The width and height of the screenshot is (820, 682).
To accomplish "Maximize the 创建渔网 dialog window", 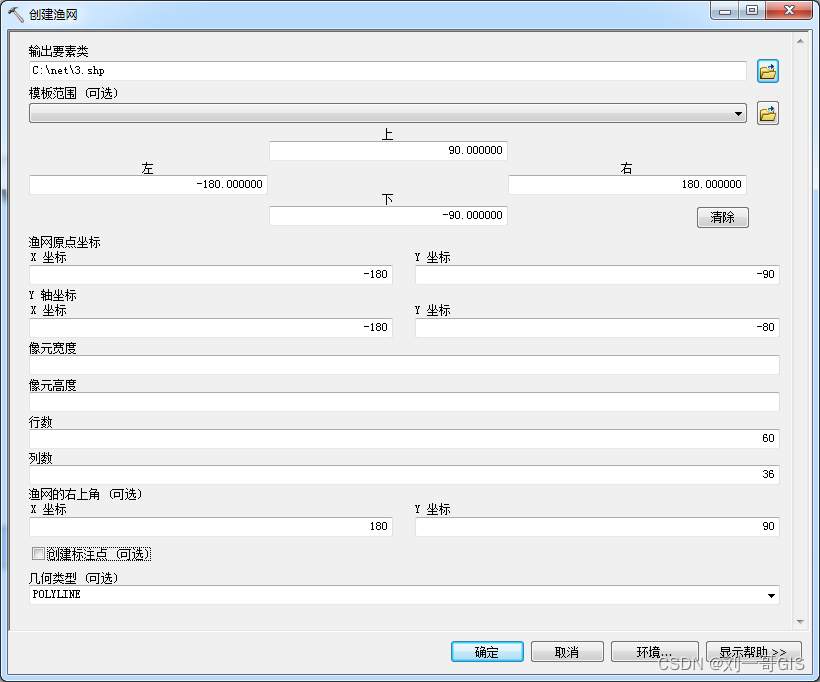I will click(752, 11).
